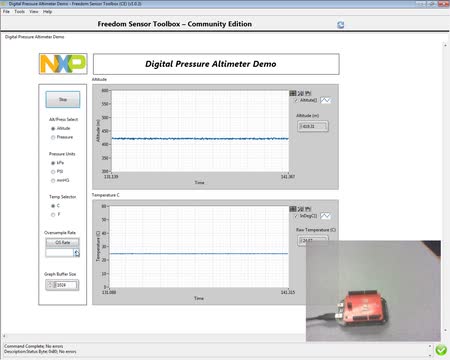The width and height of the screenshot is (450, 360).
Task: Click the Stop button
Action: click(x=63, y=99)
